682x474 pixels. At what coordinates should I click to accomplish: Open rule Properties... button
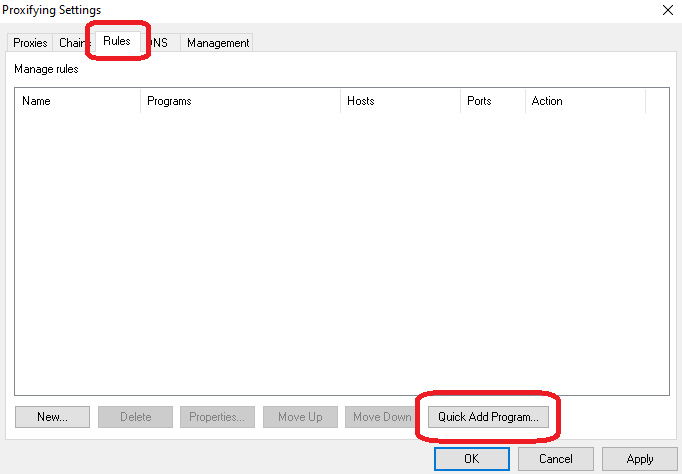click(217, 417)
